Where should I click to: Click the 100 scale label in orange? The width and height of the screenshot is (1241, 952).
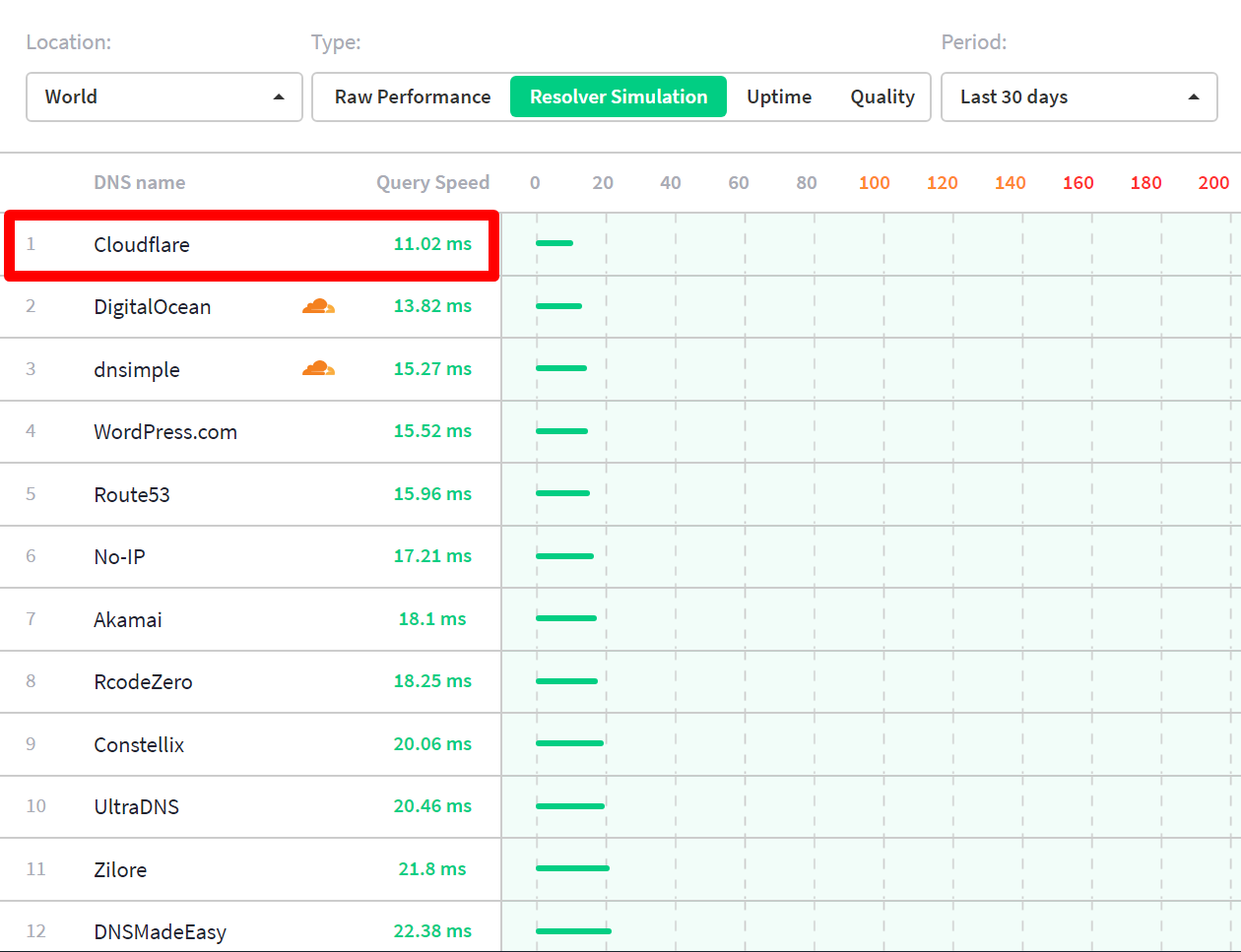click(875, 182)
